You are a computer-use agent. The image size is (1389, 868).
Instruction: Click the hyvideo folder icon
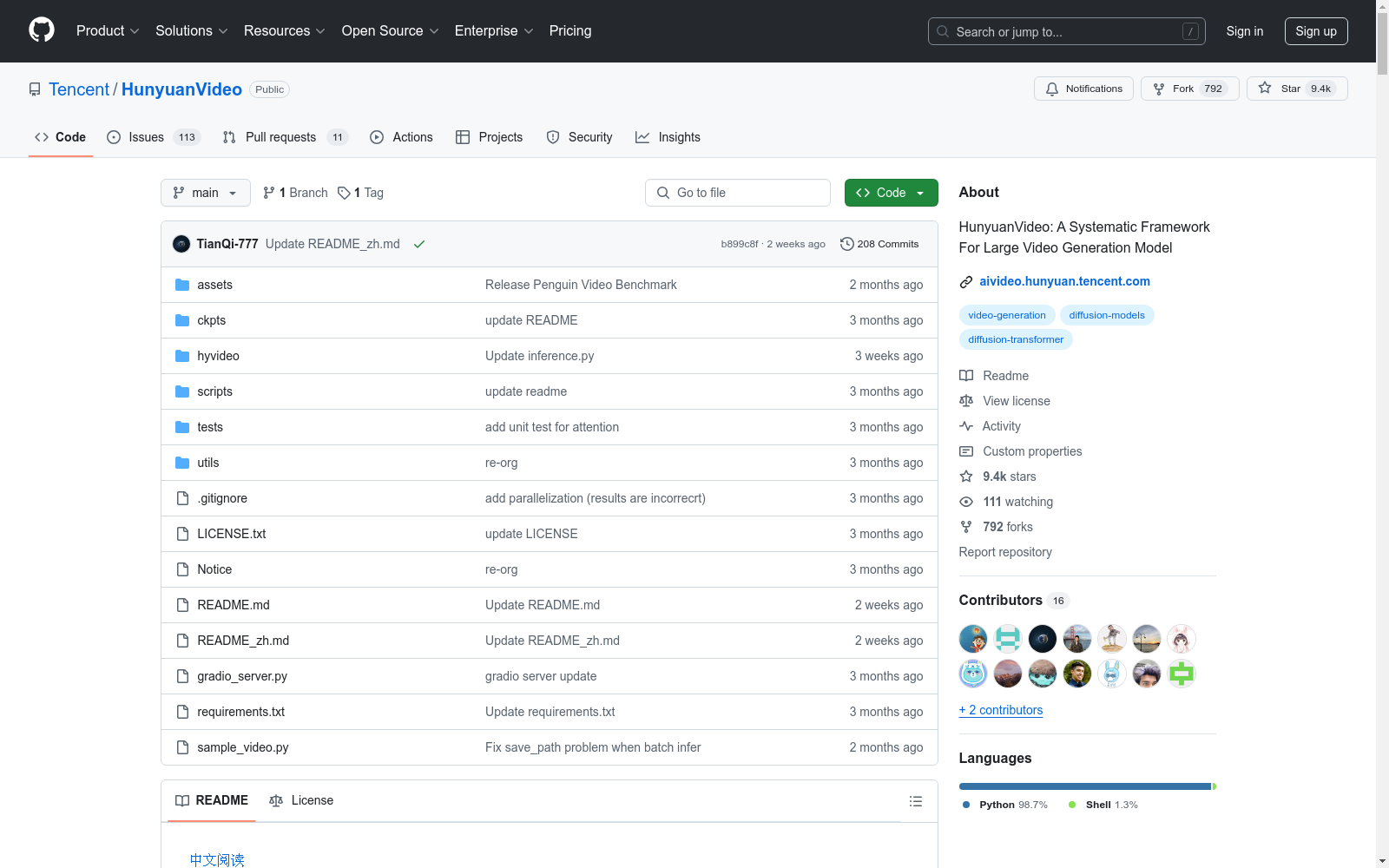click(x=182, y=356)
